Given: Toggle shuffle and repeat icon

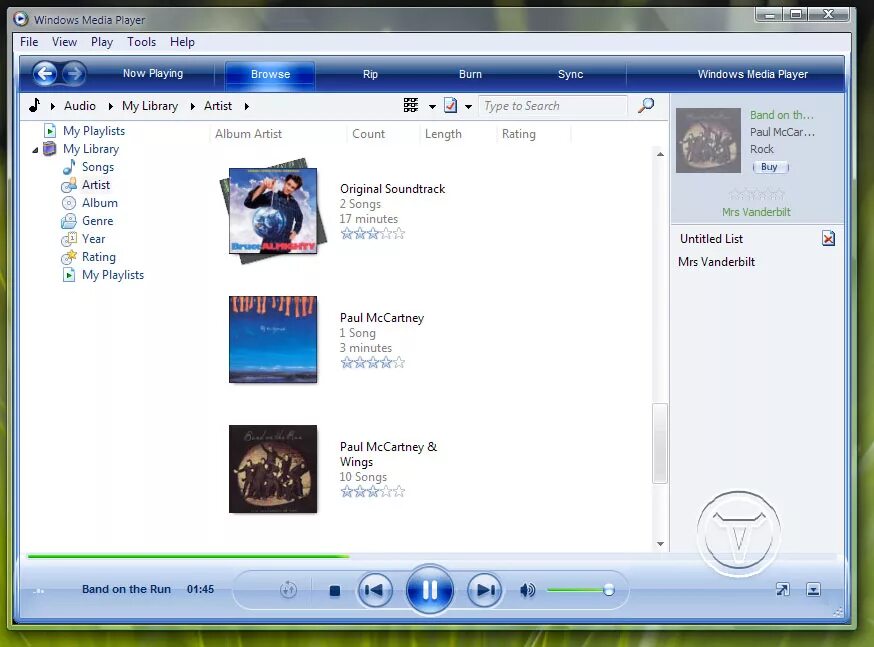Looking at the screenshot, I should (288, 590).
